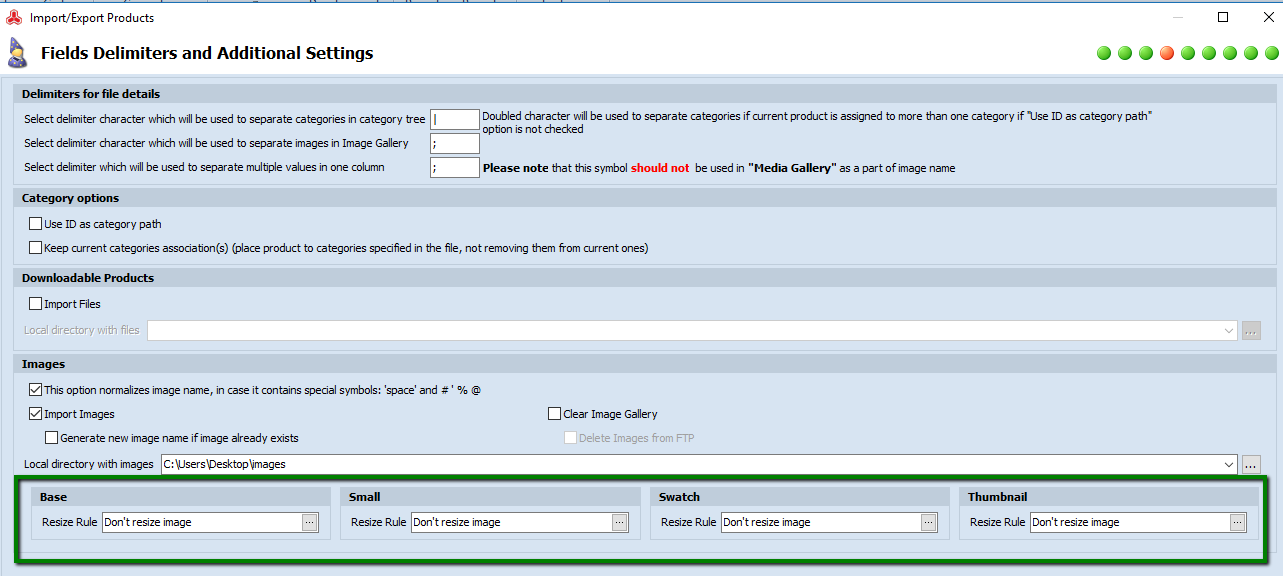Image resolution: width=1283 pixels, height=576 pixels.
Task: Browse for local images directory
Action: [x=1251, y=464]
